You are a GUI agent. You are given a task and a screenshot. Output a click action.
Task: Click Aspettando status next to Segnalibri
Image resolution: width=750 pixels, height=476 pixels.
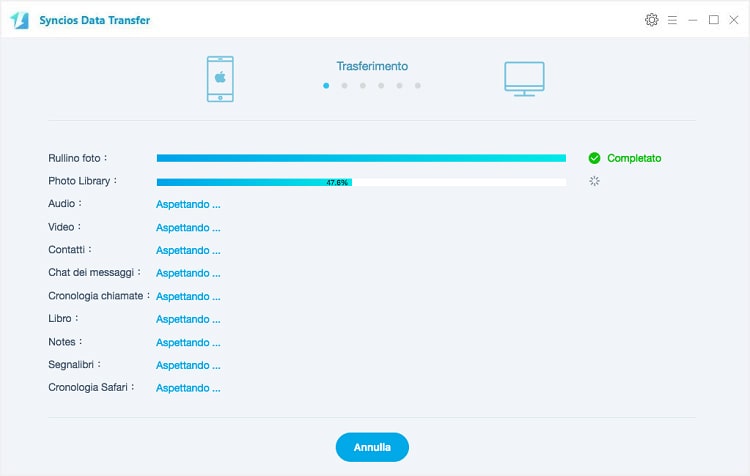pos(188,365)
